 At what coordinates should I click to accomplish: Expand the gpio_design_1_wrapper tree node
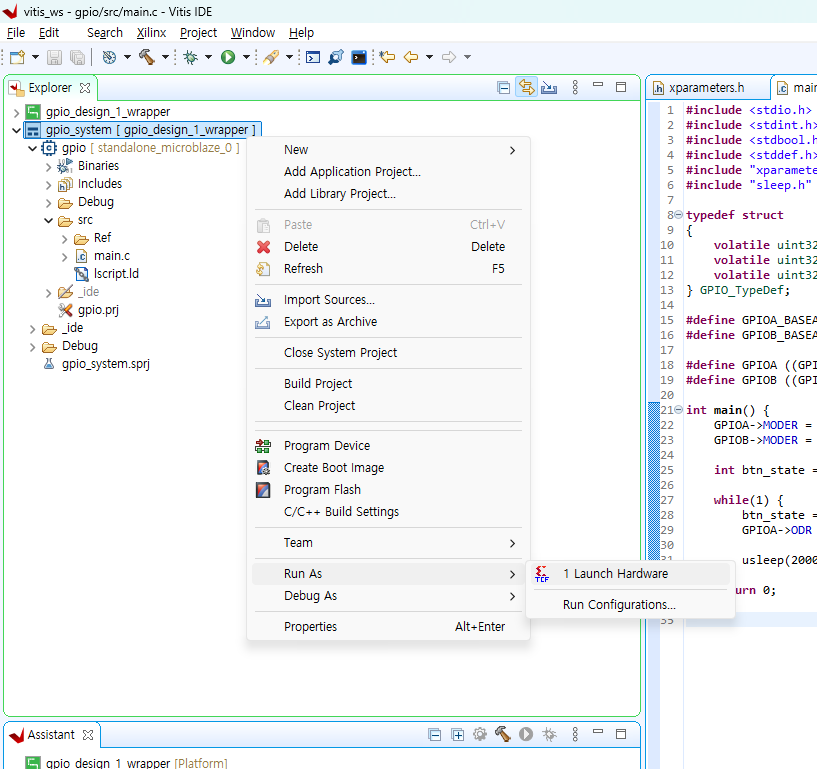pos(16,112)
